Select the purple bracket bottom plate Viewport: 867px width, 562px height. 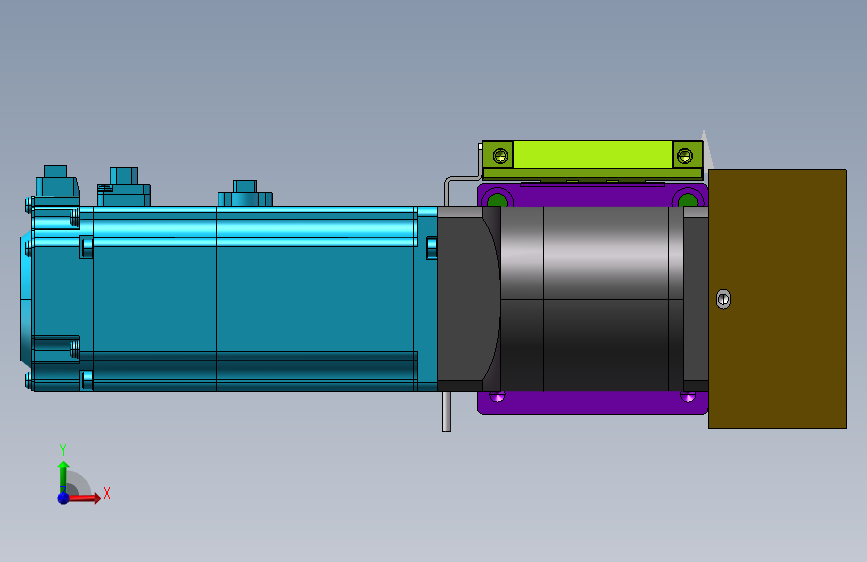point(593,403)
